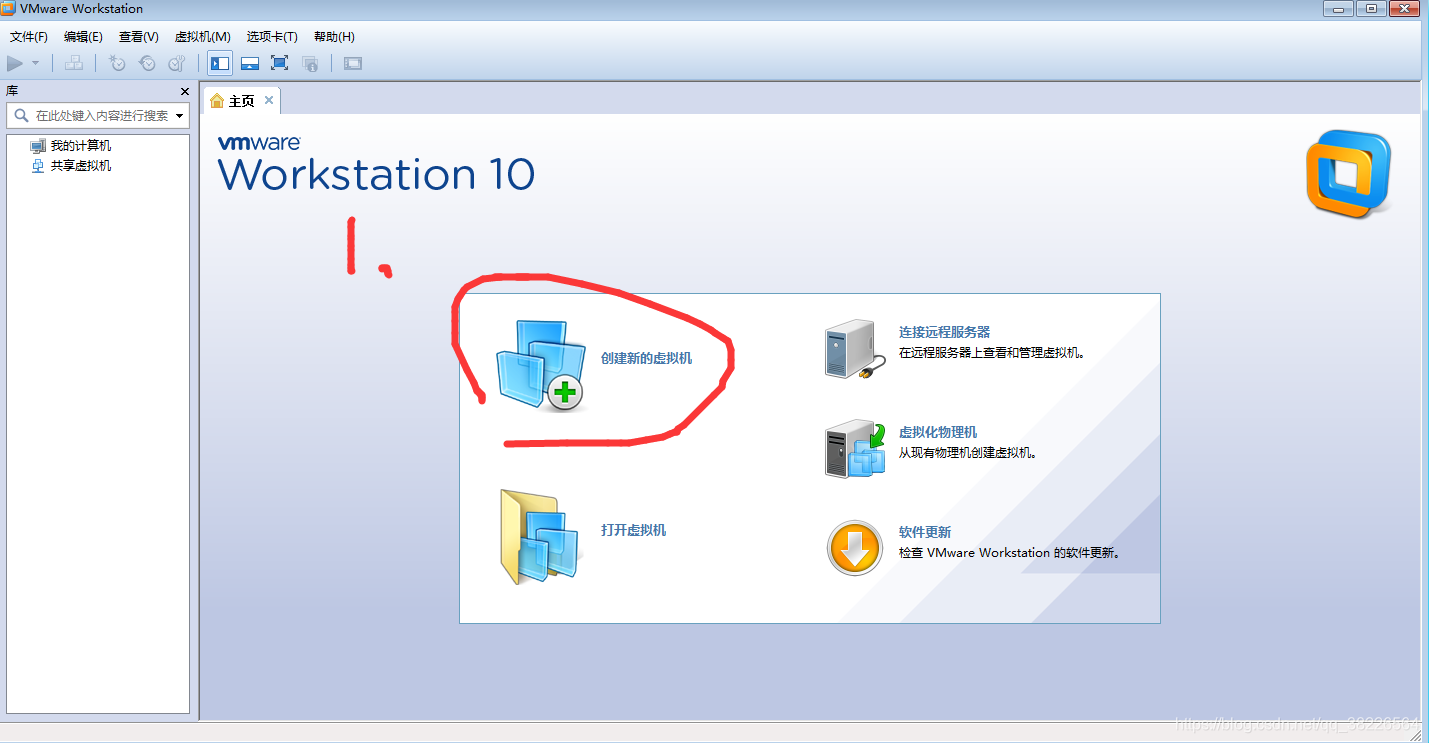Minimize the VMware Workstation window

pos(1340,8)
